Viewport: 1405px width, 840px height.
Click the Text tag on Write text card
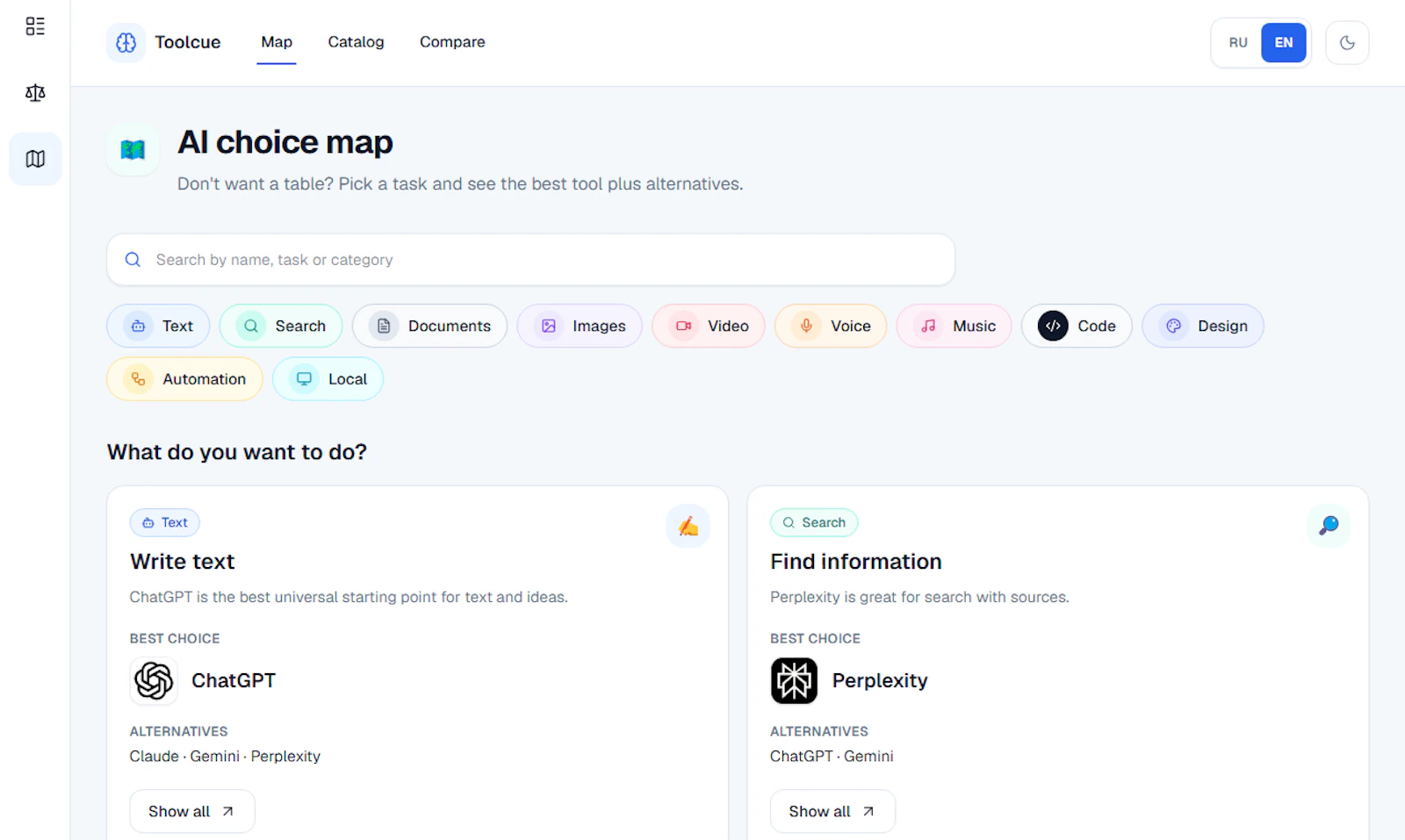click(x=165, y=522)
